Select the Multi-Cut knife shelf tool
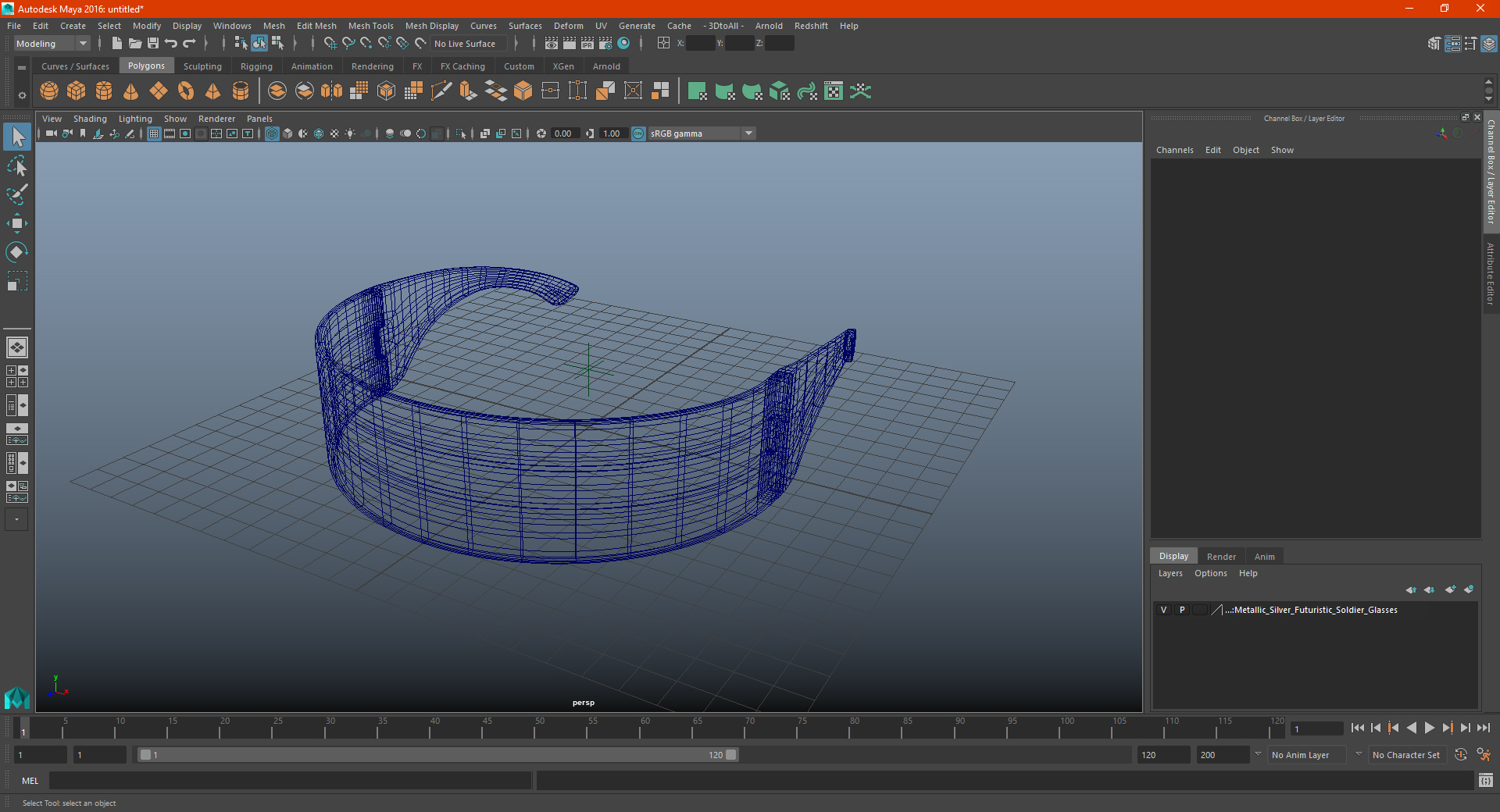Viewport: 1500px width, 812px height. (441, 91)
